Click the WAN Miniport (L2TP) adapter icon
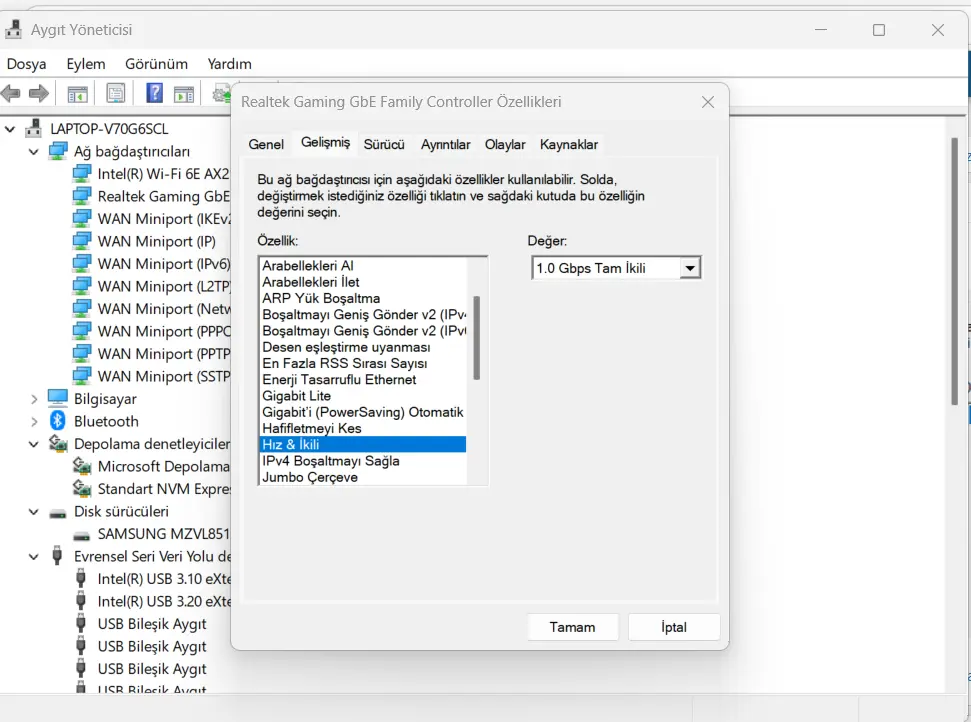971x722 pixels. [82, 285]
